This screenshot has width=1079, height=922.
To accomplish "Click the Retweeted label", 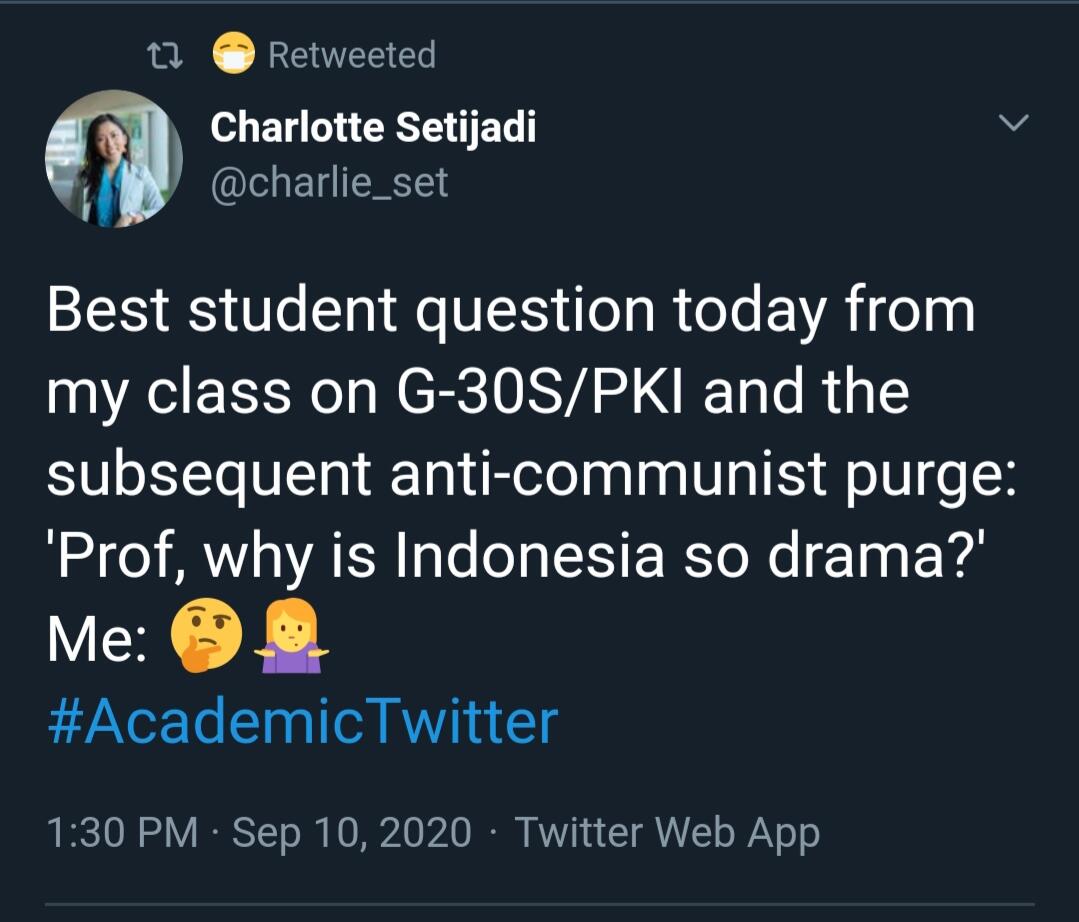I will click(x=352, y=55).
